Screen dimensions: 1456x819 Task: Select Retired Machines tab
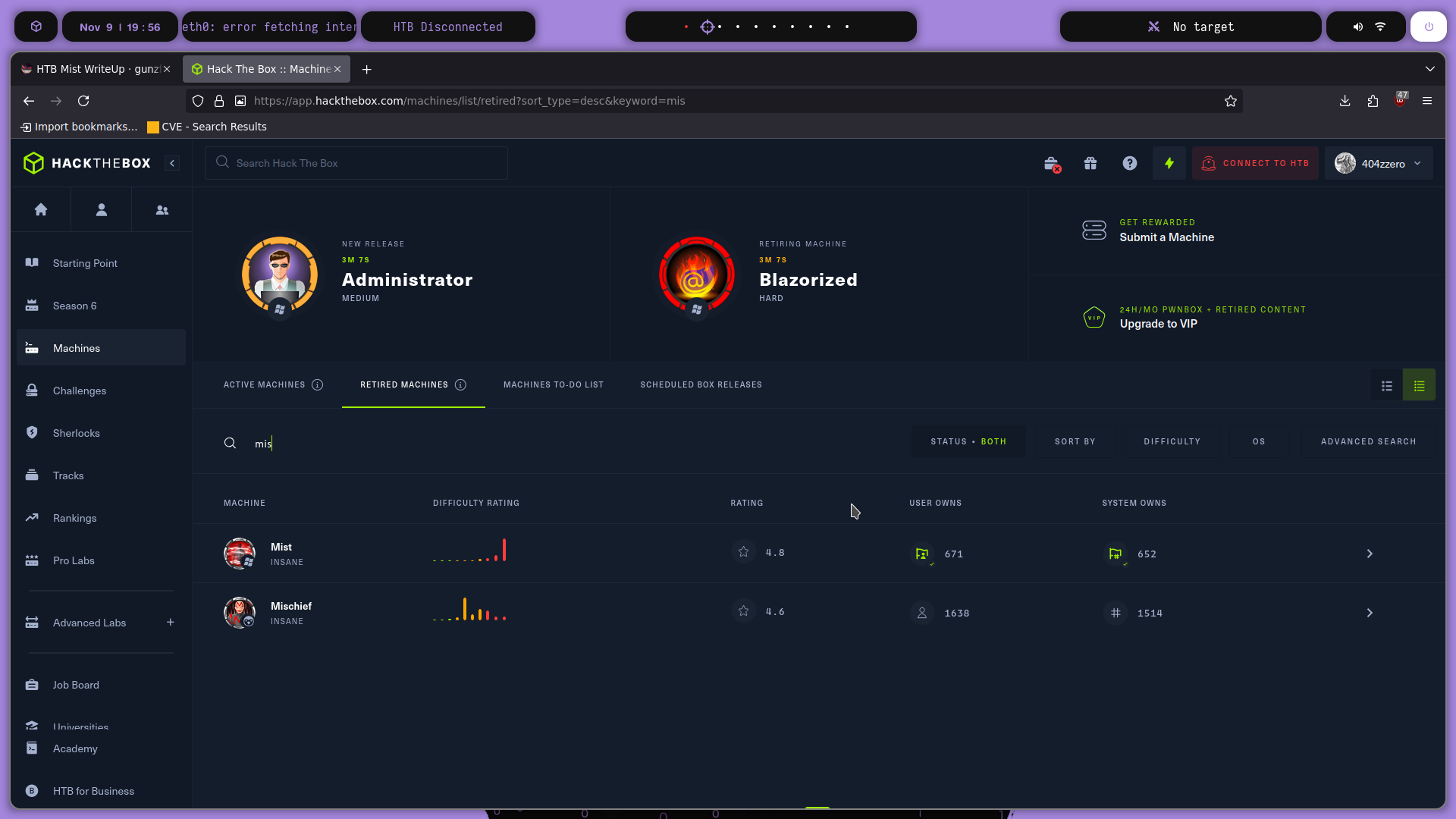pyautogui.click(x=404, y=385)
